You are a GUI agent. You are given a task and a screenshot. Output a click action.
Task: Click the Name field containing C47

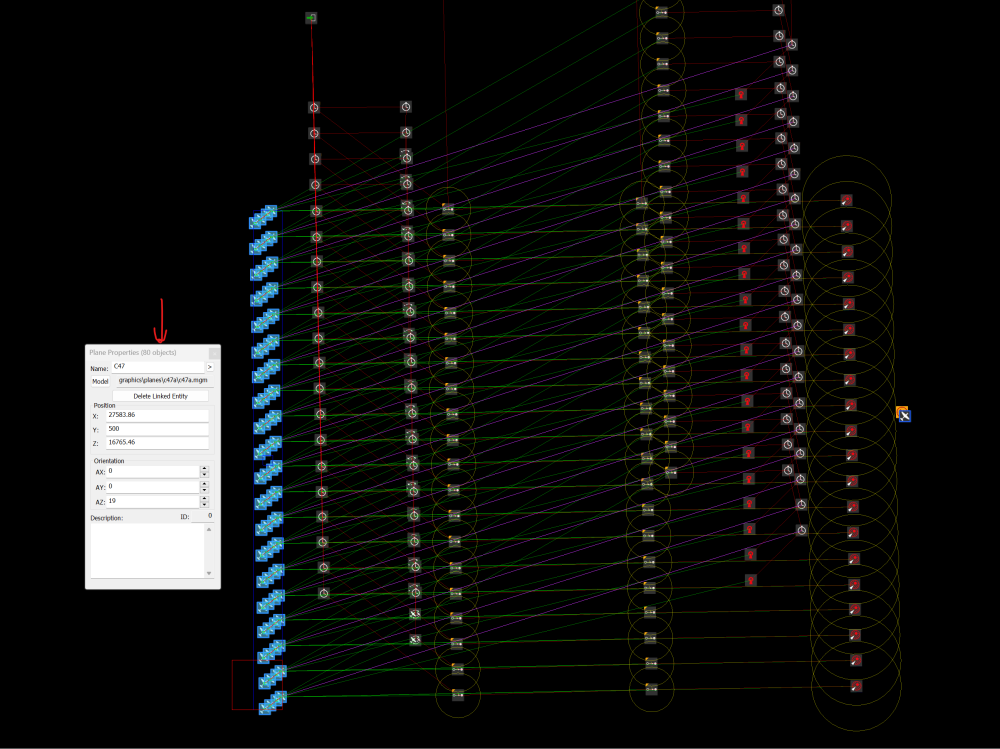(156, 367)
